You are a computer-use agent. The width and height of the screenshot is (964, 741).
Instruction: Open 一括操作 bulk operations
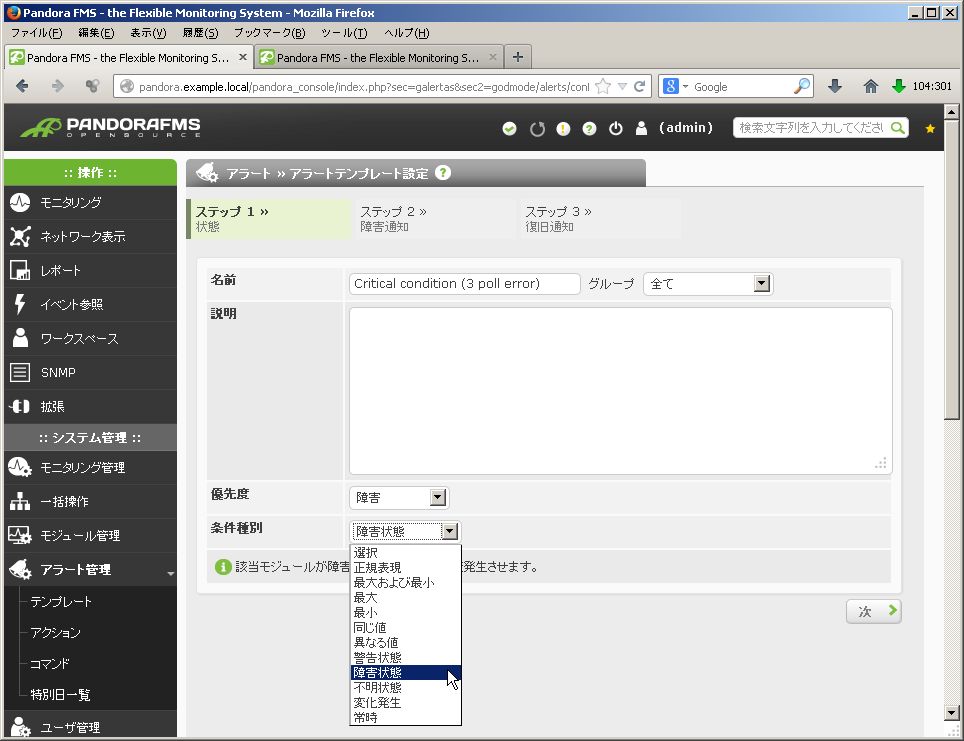[90, 502]
